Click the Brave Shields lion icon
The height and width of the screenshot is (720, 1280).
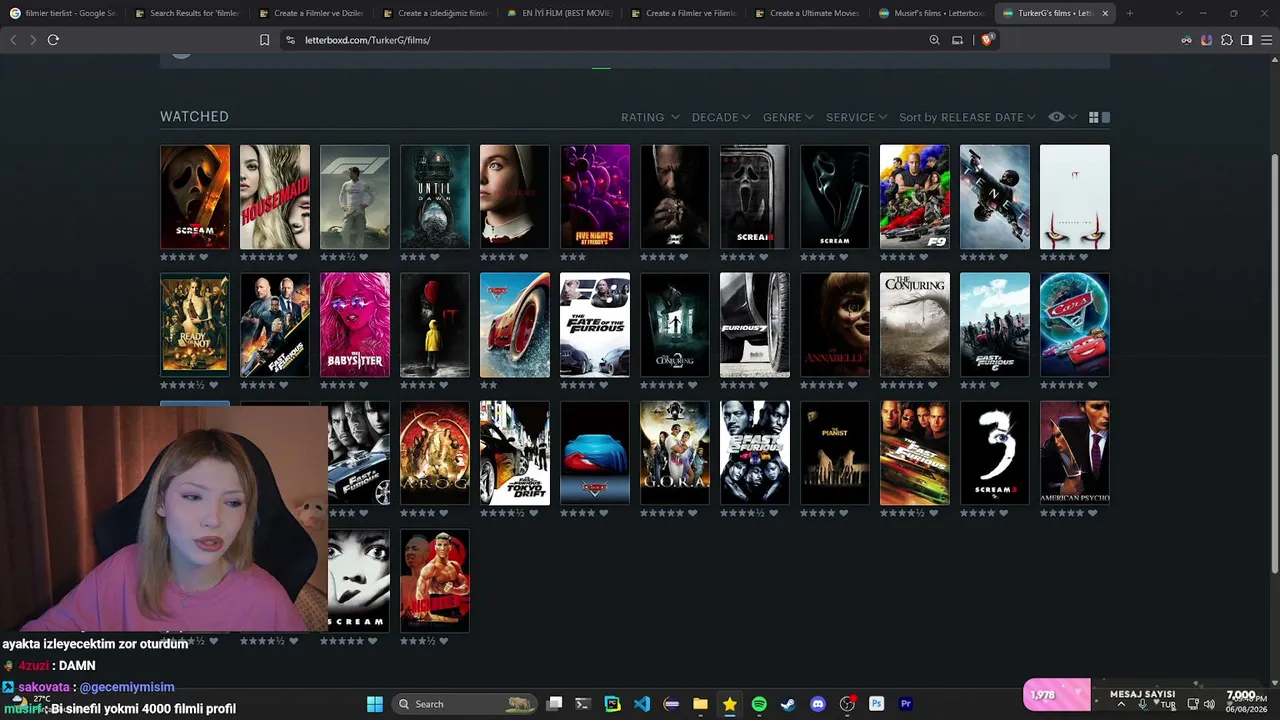[x=987, y=40]
